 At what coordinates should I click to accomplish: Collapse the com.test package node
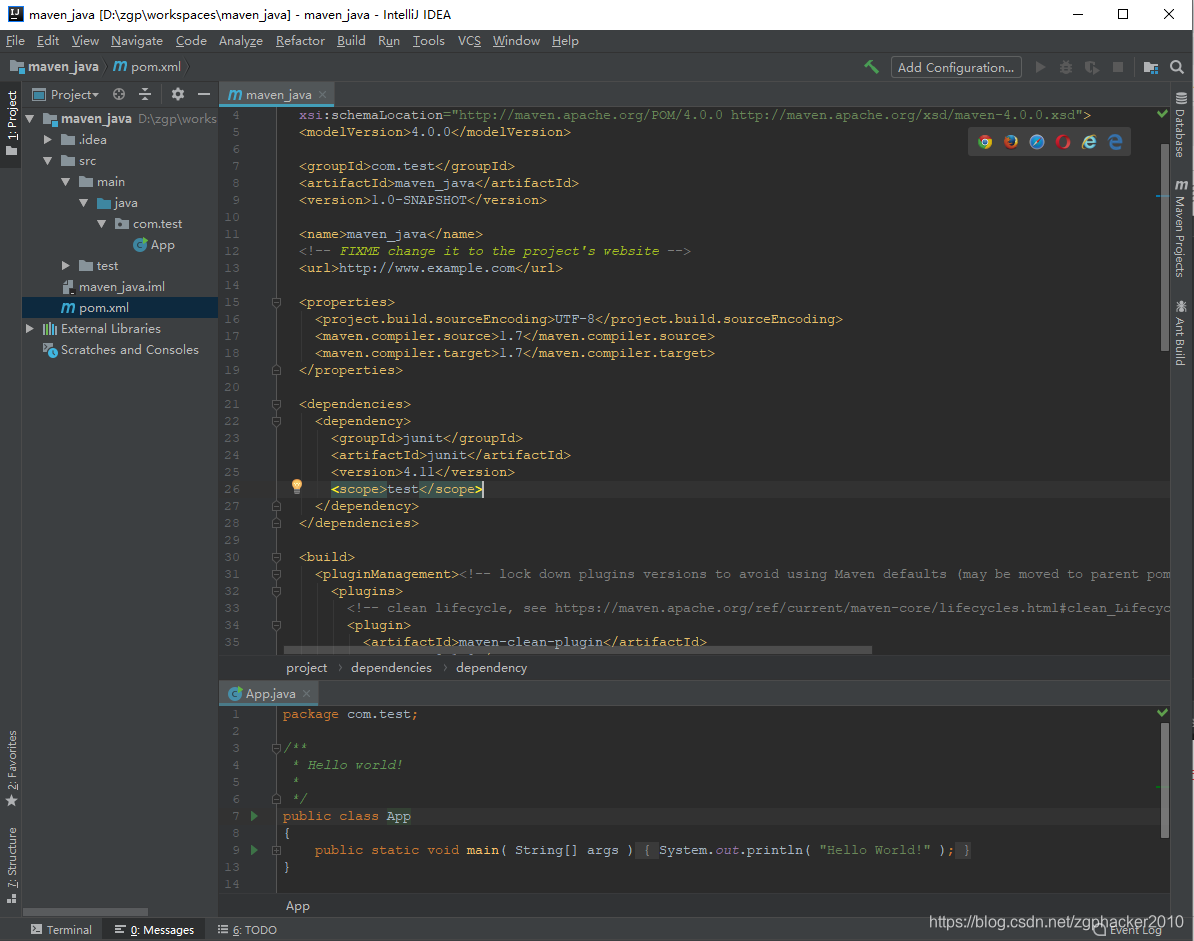[x=101, y=224]
